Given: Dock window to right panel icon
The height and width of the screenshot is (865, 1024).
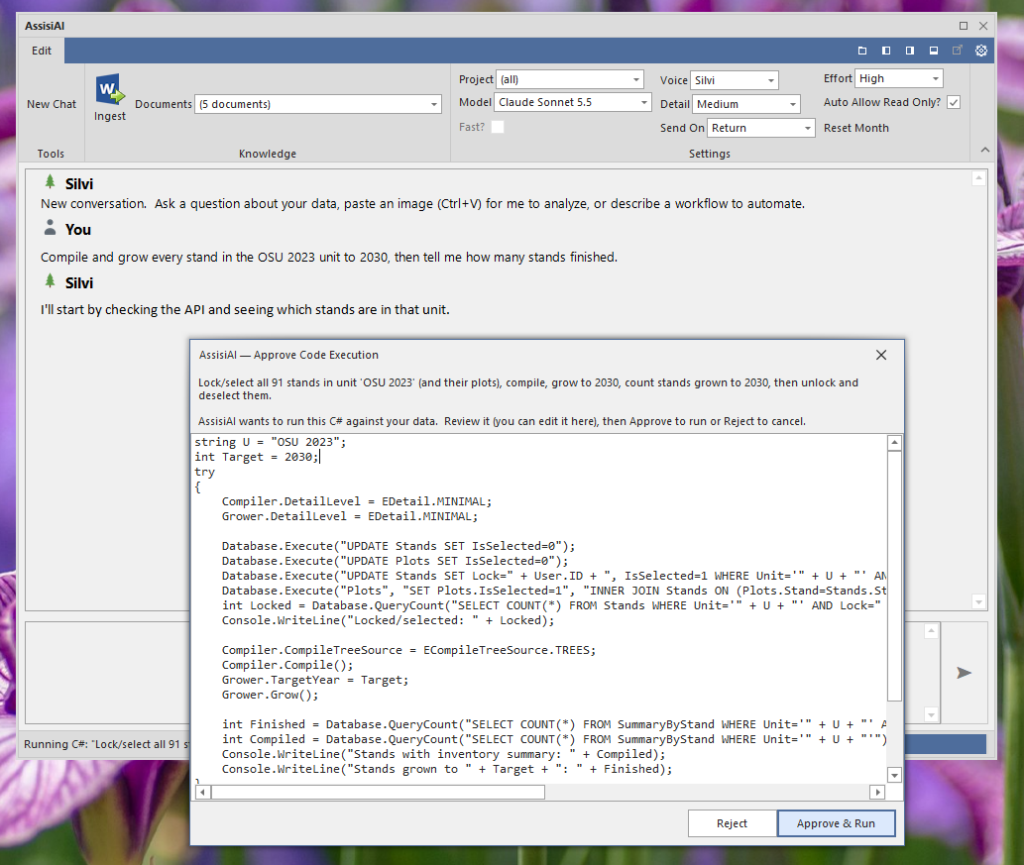Looking at the screenshot, I should click(x=910, y=50).
